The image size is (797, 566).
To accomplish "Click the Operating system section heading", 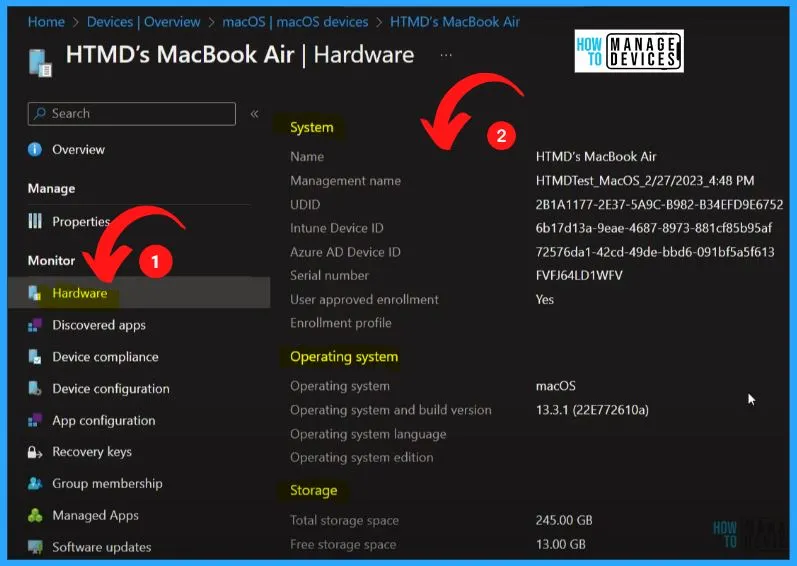I will point(344,357).
